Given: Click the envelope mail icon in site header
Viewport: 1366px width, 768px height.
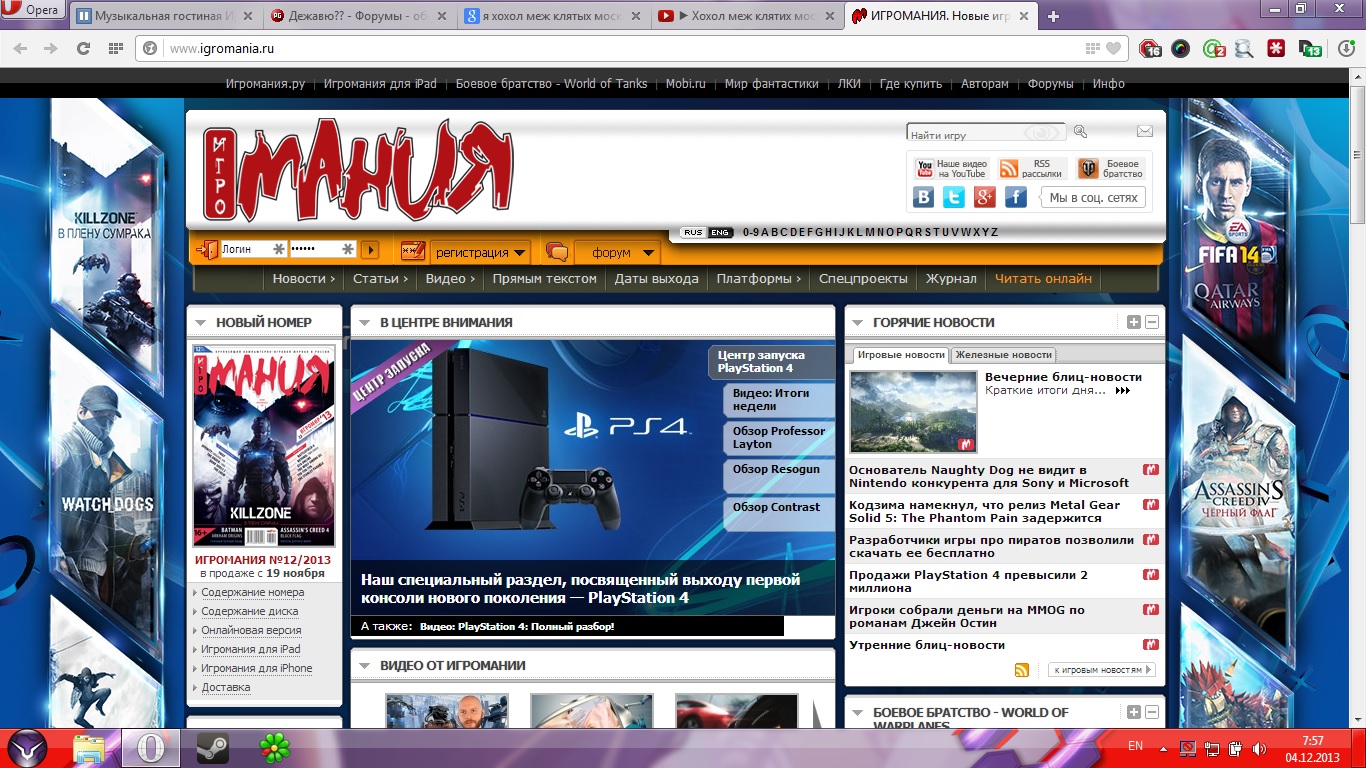Looking at the screenshot, I should point(1145,131).
